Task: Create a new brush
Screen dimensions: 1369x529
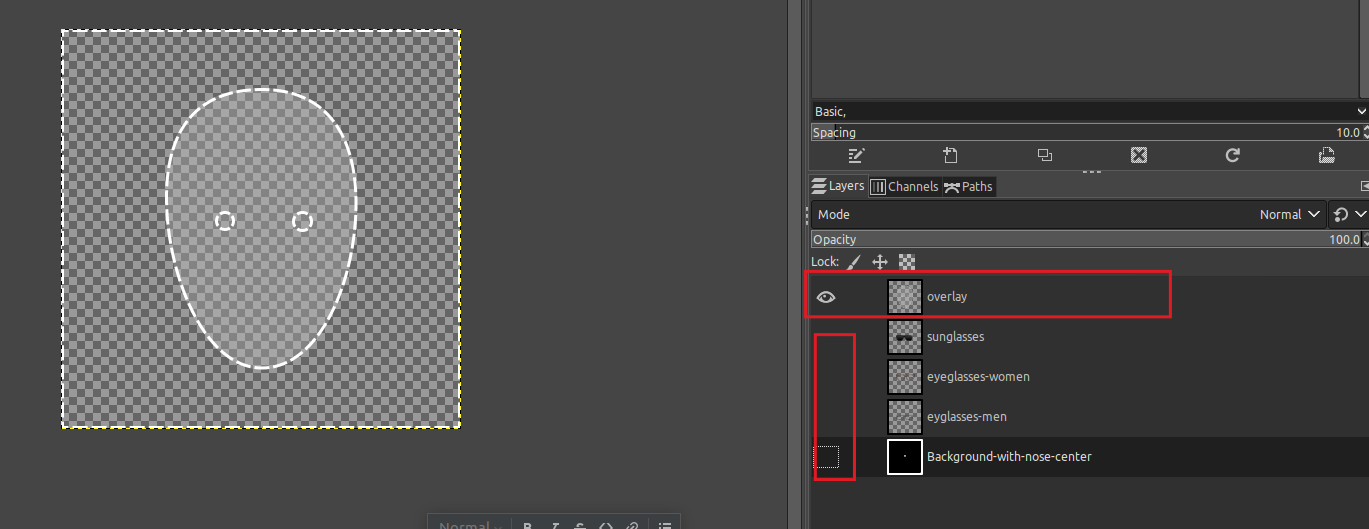Action: tap(950, 155)
